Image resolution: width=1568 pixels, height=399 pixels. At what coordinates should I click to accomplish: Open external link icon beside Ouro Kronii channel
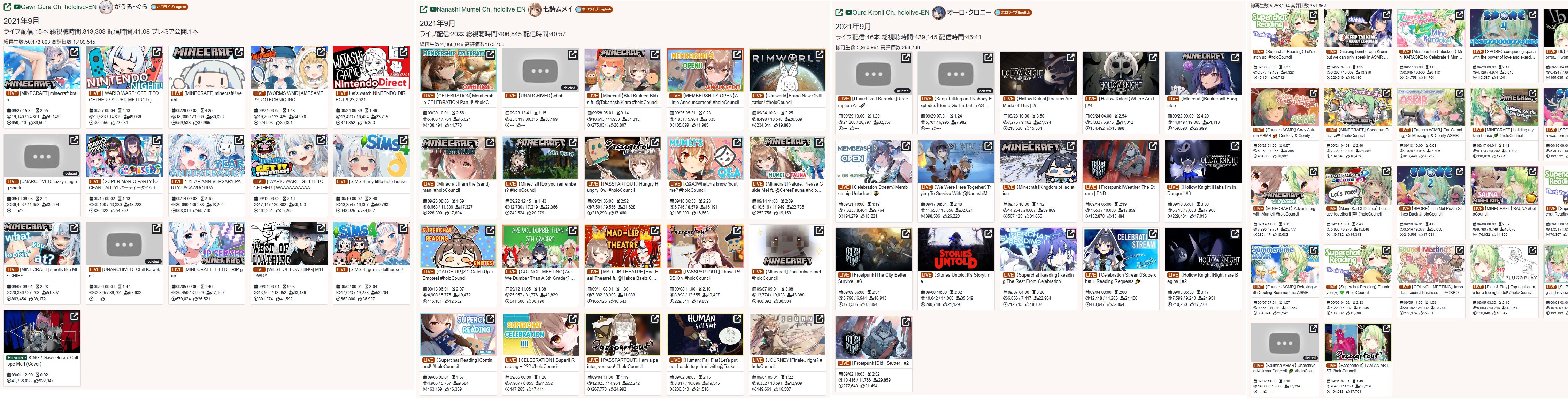click(839, 12)
